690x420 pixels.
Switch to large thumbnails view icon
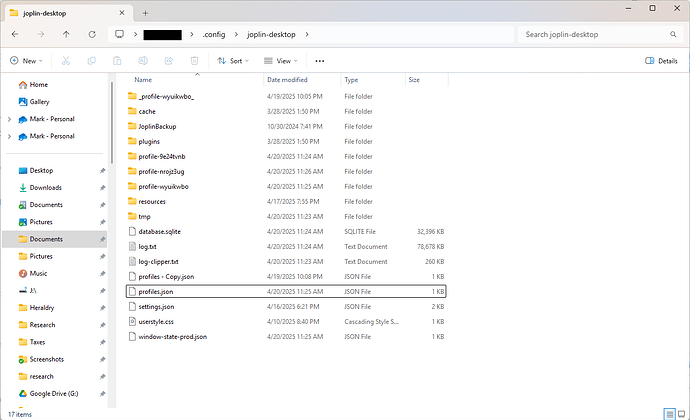pos(682,414)
